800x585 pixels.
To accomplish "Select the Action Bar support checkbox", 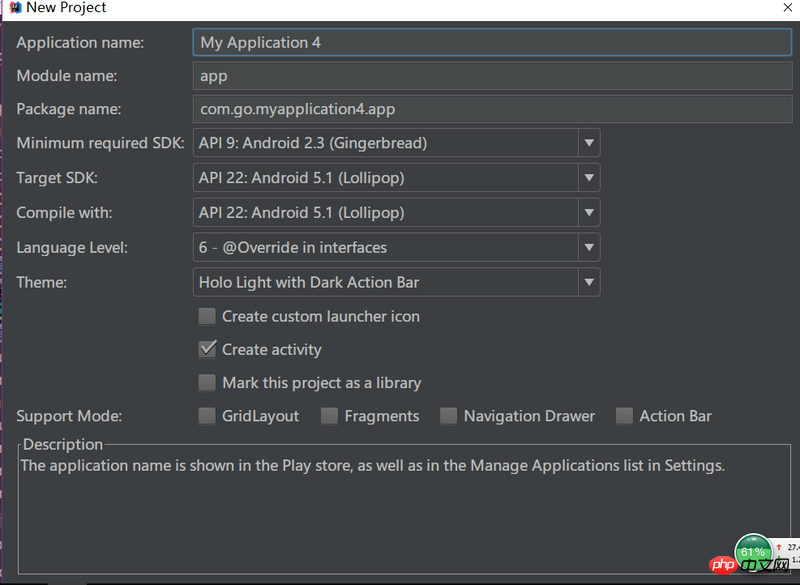I will point(624,416).
